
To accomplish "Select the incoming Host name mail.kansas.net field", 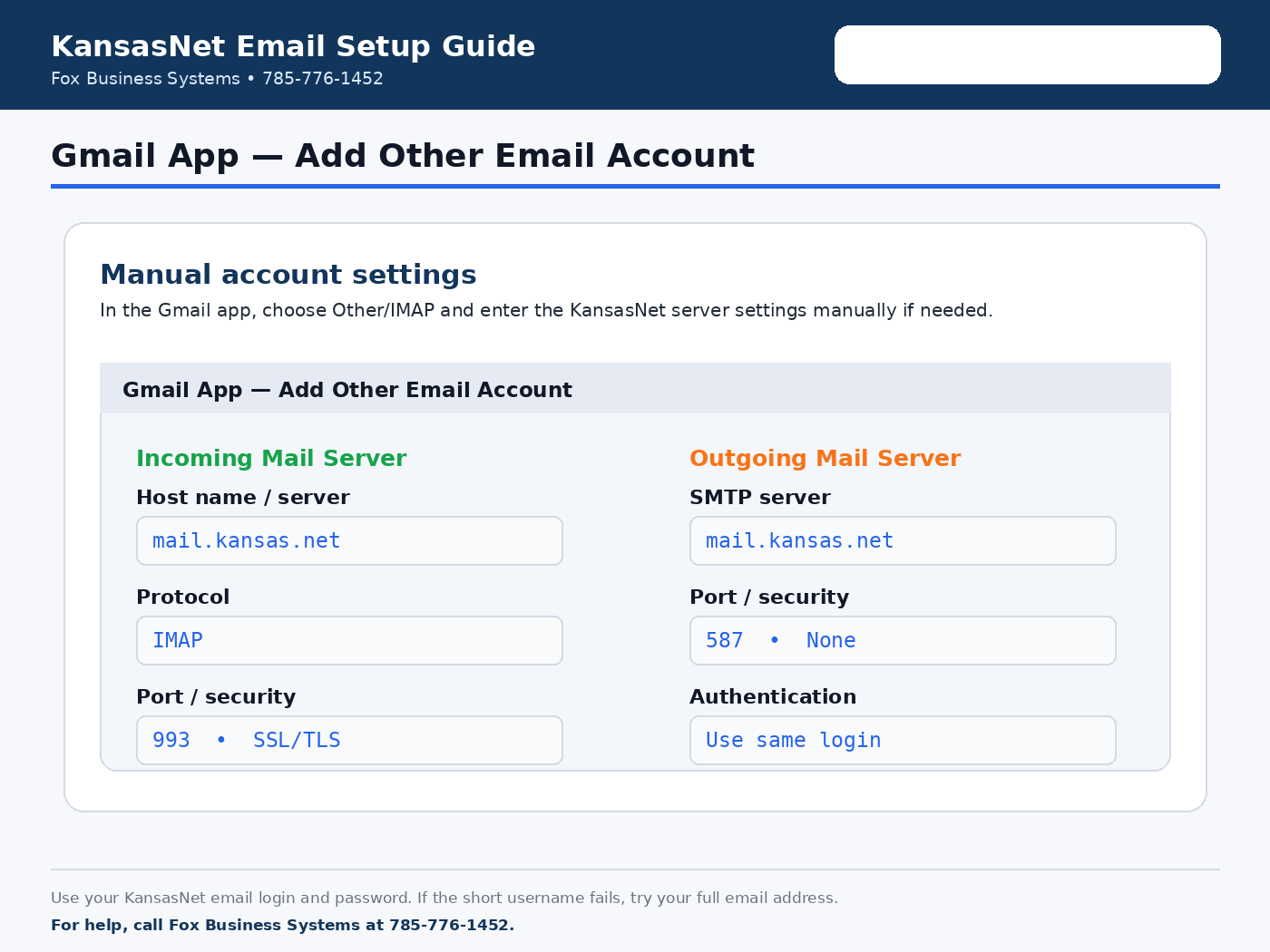I will pos(349,540).
